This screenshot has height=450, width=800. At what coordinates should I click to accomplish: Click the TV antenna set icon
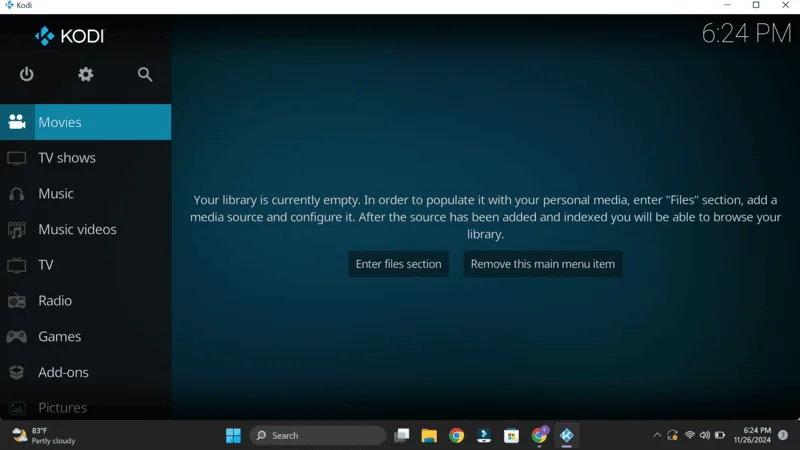(17, 265)
